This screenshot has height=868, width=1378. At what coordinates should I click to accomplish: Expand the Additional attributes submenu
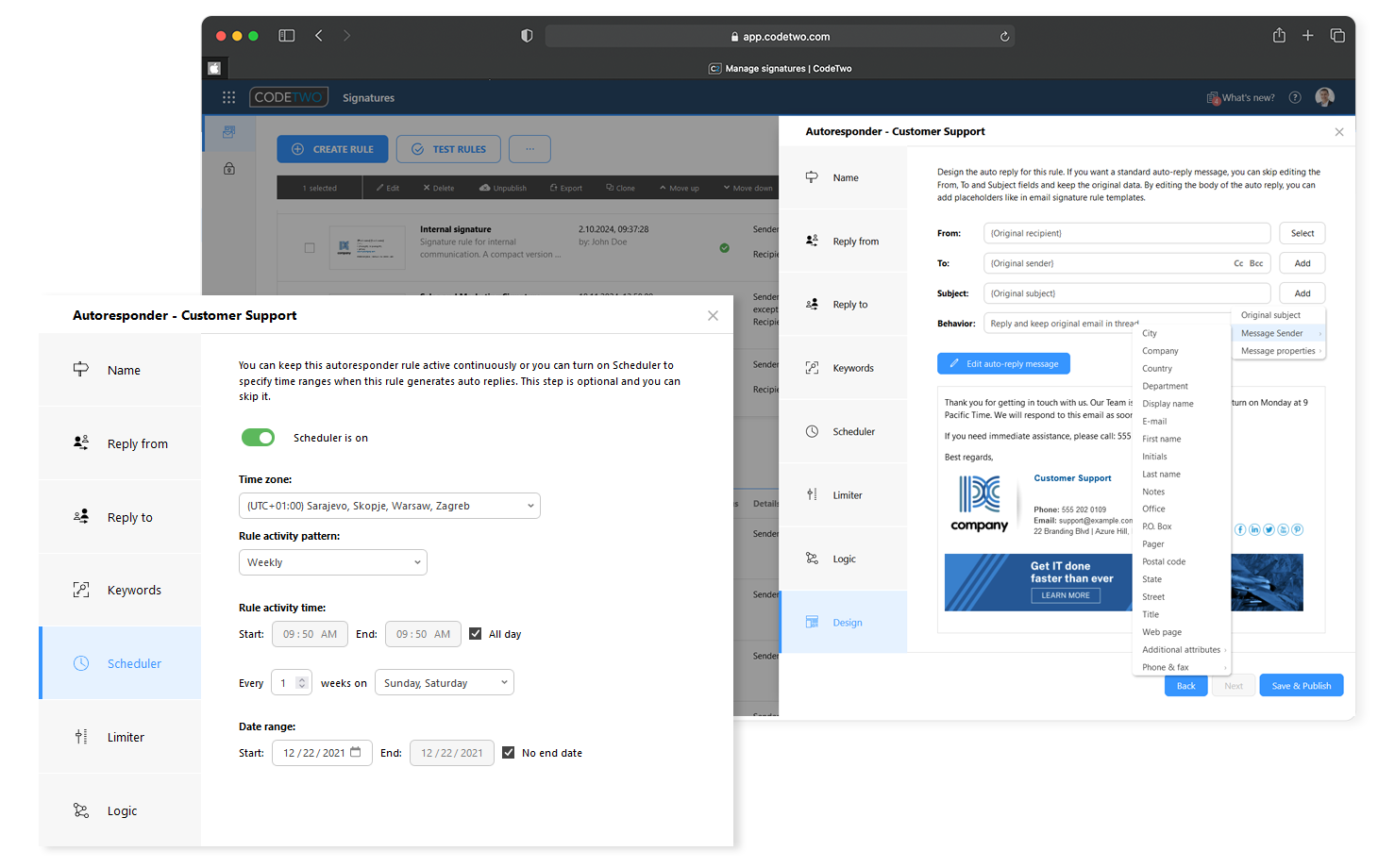coord(1184,650)
